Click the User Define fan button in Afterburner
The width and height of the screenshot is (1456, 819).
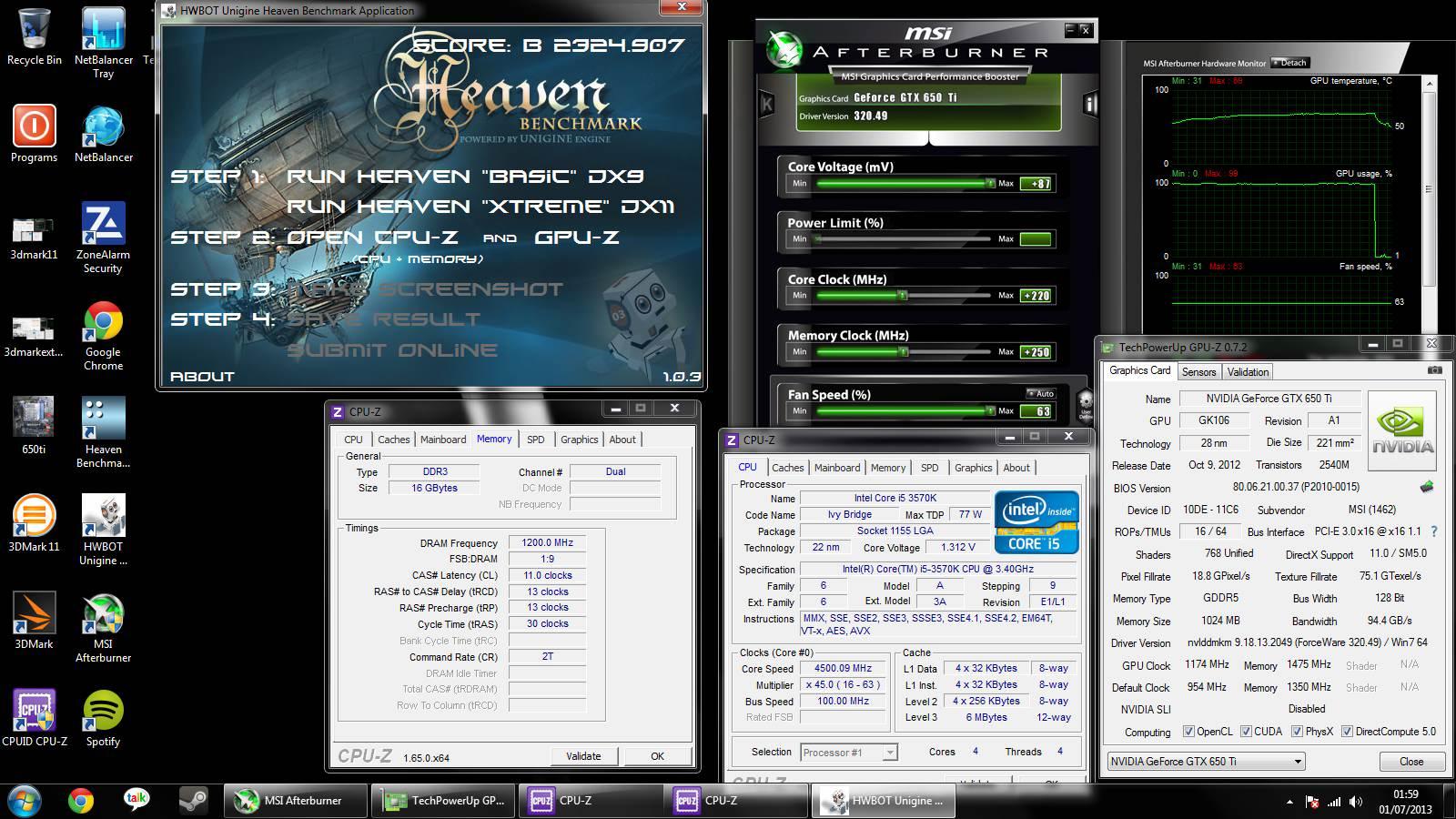[x=1085, y=406]
